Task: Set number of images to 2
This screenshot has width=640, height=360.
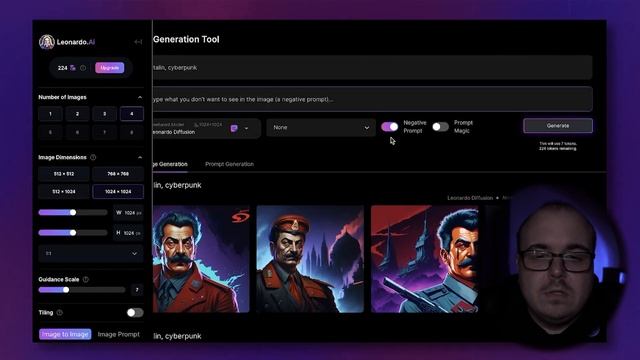Action: coord(77,114)
